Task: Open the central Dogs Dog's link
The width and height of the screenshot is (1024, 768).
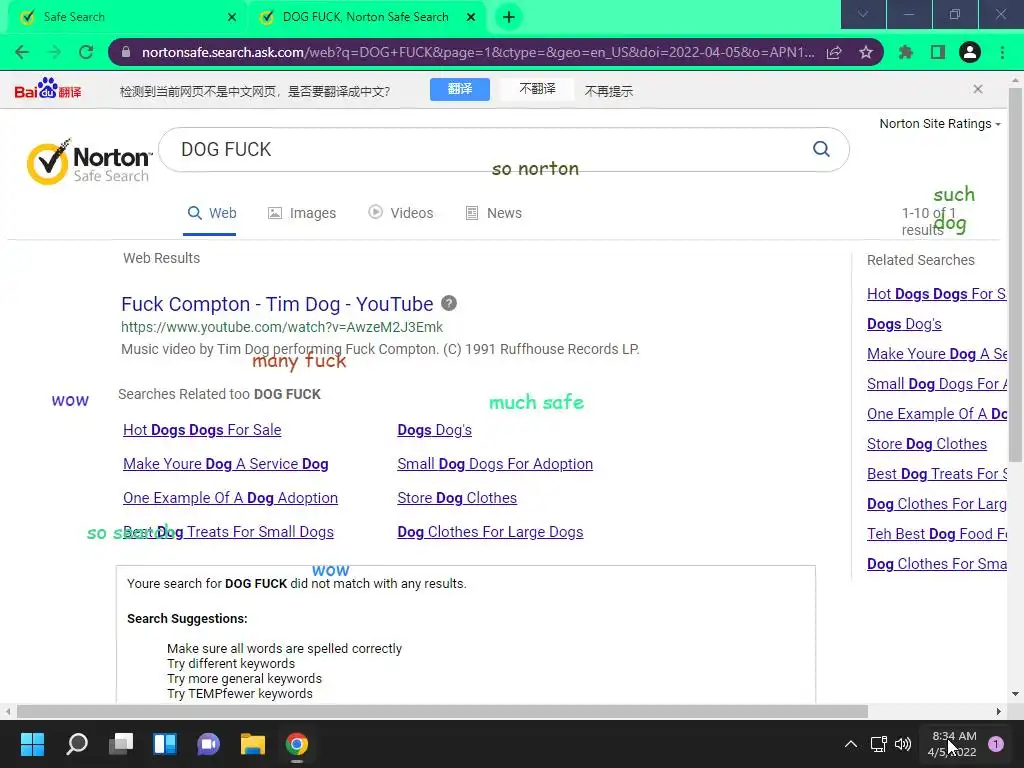Action: 434,430
